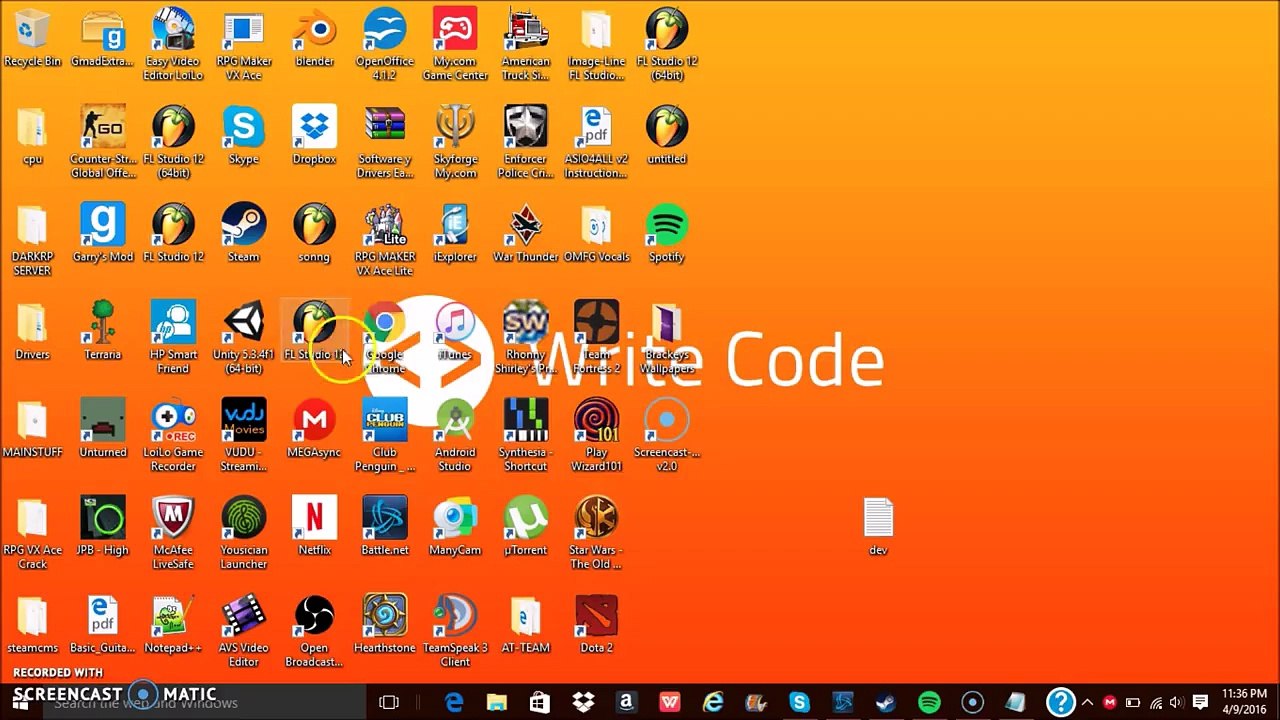
Task: Launch Hearthstone from the desktop
Action: (x=385, y=624)
